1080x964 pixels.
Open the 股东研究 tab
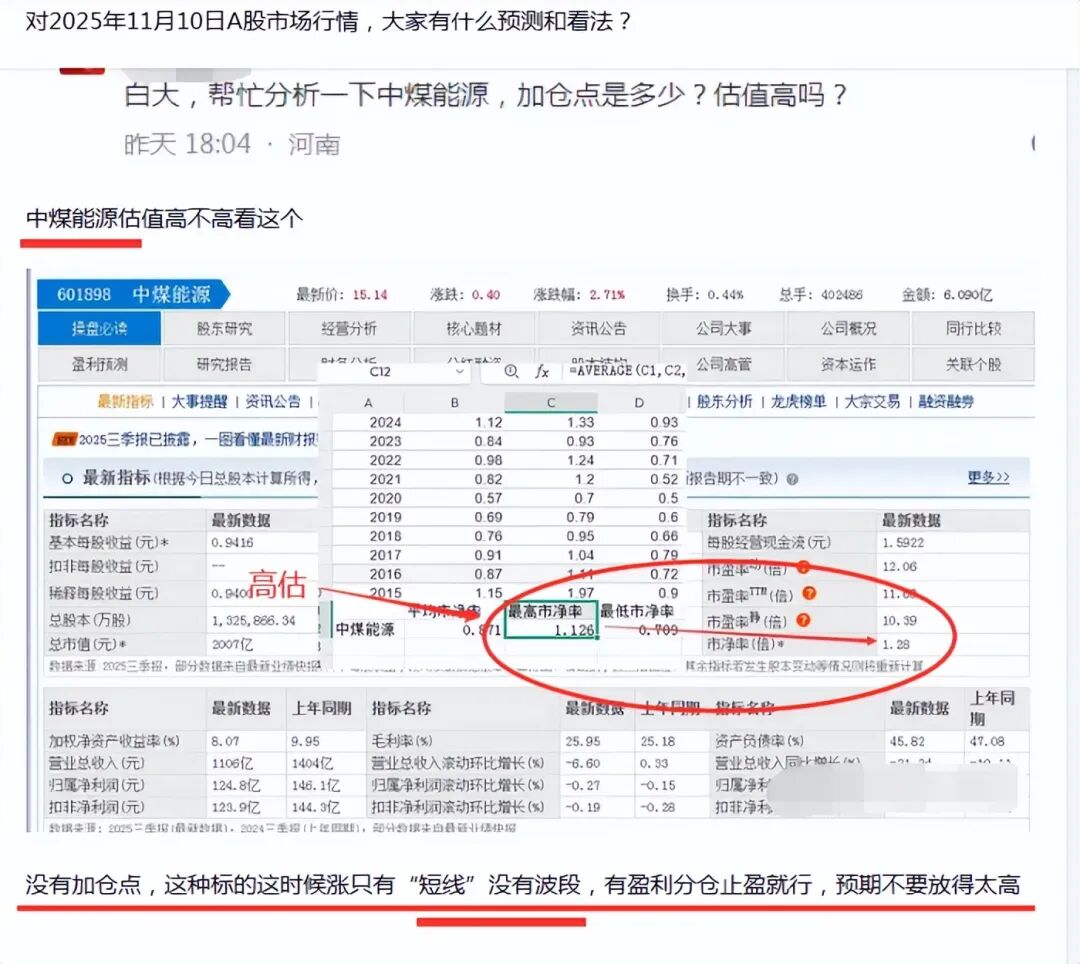point(225,328)
